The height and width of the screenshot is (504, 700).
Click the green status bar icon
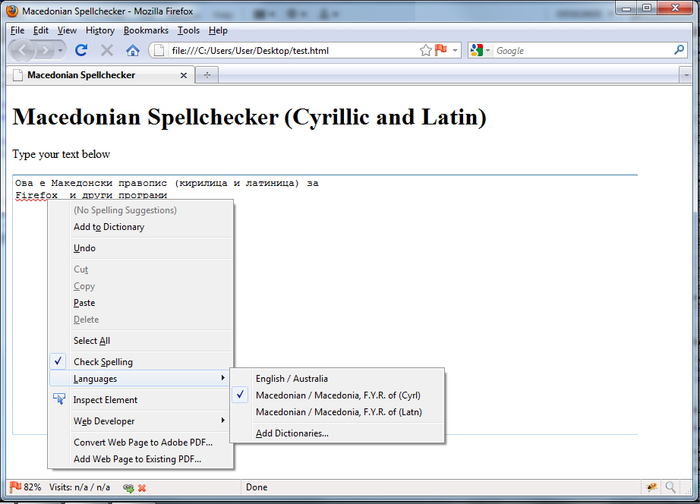pyautogui.click(x=129, y=488)
